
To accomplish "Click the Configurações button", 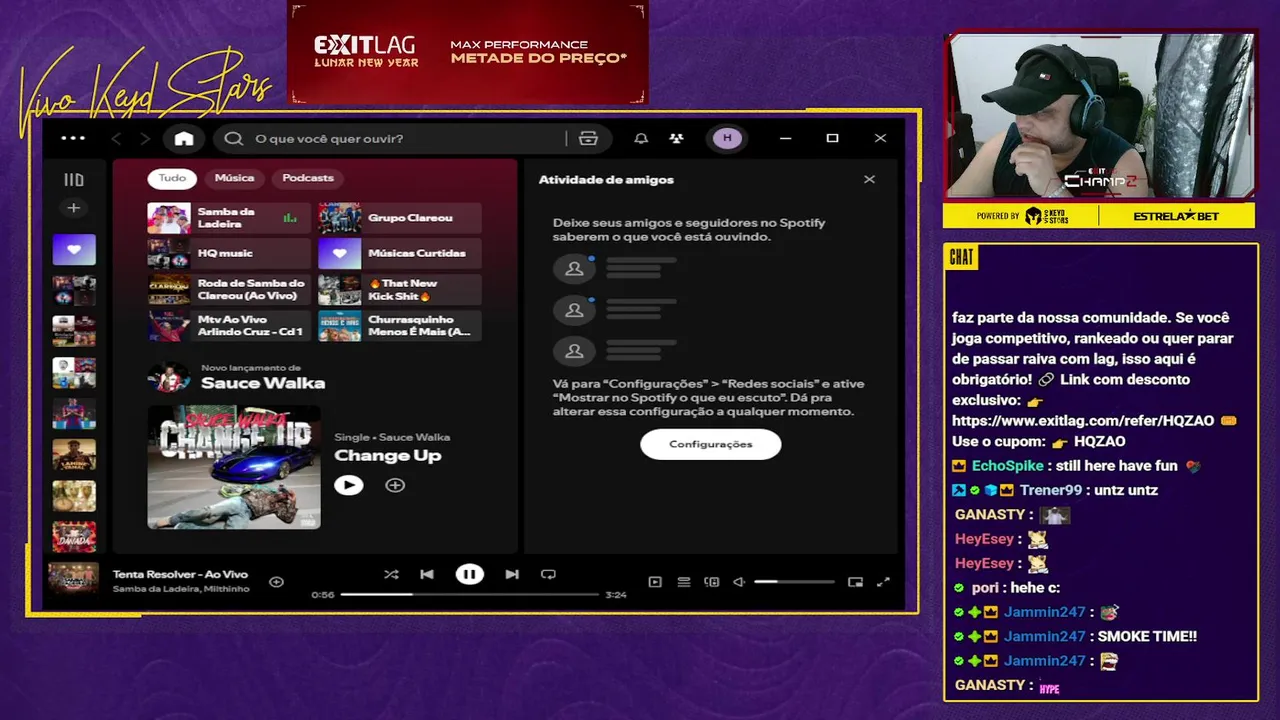I will click(711, 444).
